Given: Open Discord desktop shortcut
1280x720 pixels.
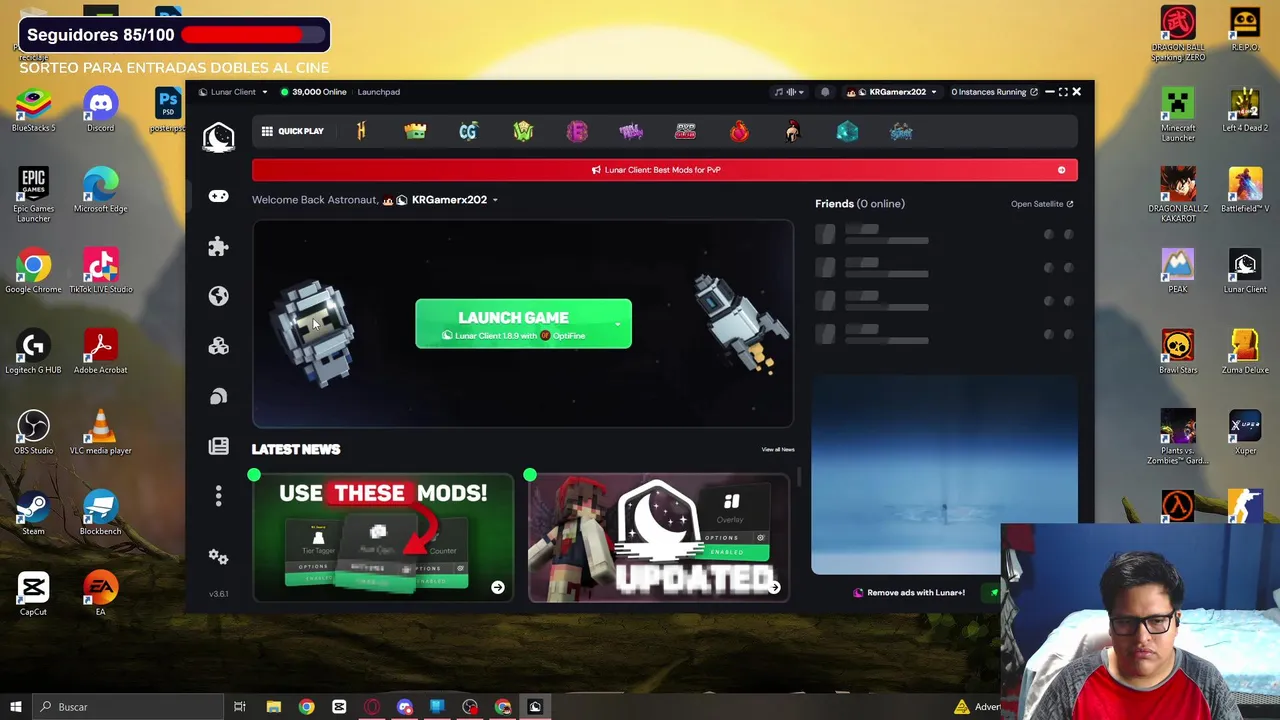Looking at the screenshot, I should tap(100, 110).
